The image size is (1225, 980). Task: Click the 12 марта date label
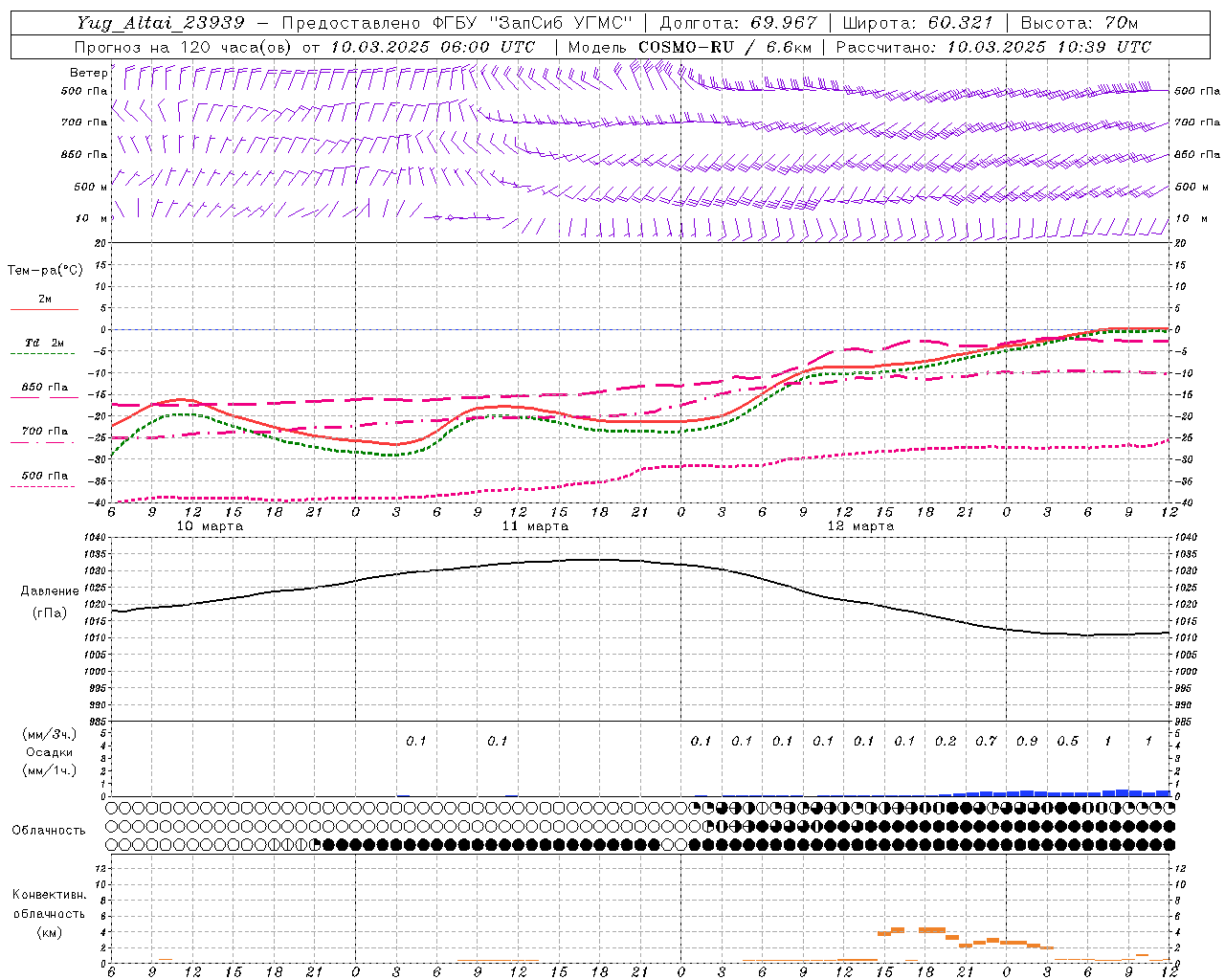tap(860, 526)
